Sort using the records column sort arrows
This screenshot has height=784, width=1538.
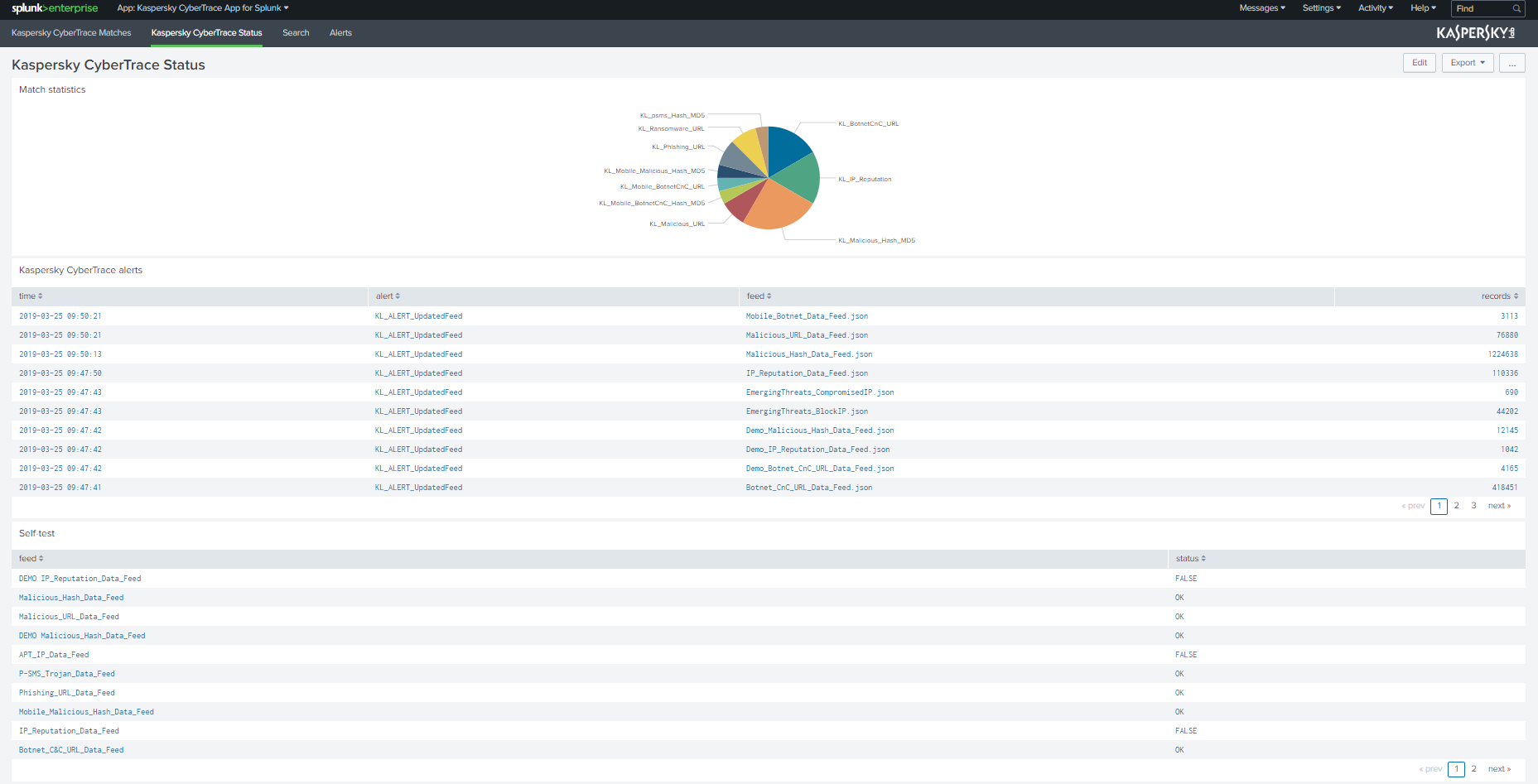[x=1516, y=296]
